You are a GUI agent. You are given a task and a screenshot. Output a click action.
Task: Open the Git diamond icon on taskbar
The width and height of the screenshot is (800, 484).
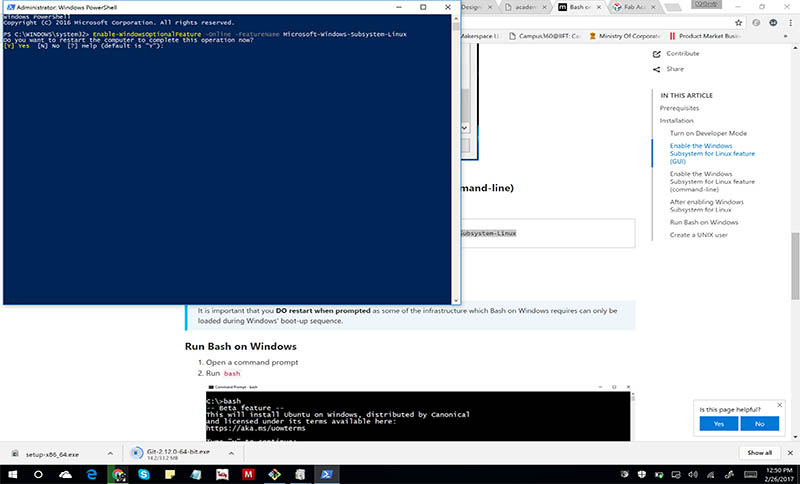pyautogui.click(x=274, y=474)
